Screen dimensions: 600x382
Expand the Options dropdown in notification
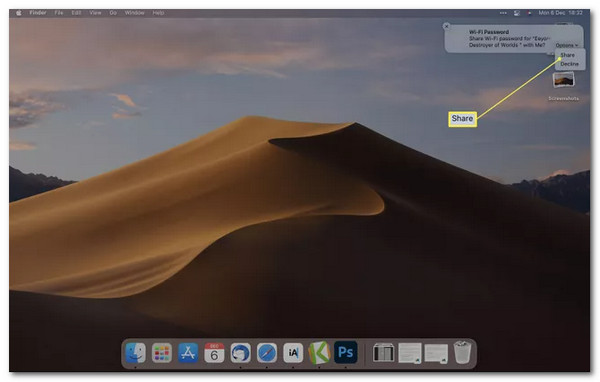click(x=566, y=45)
